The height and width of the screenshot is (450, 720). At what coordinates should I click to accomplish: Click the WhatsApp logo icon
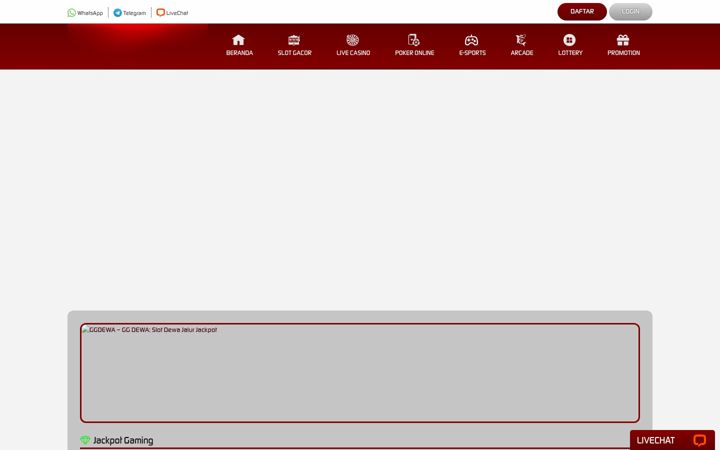tap(72, 13)
